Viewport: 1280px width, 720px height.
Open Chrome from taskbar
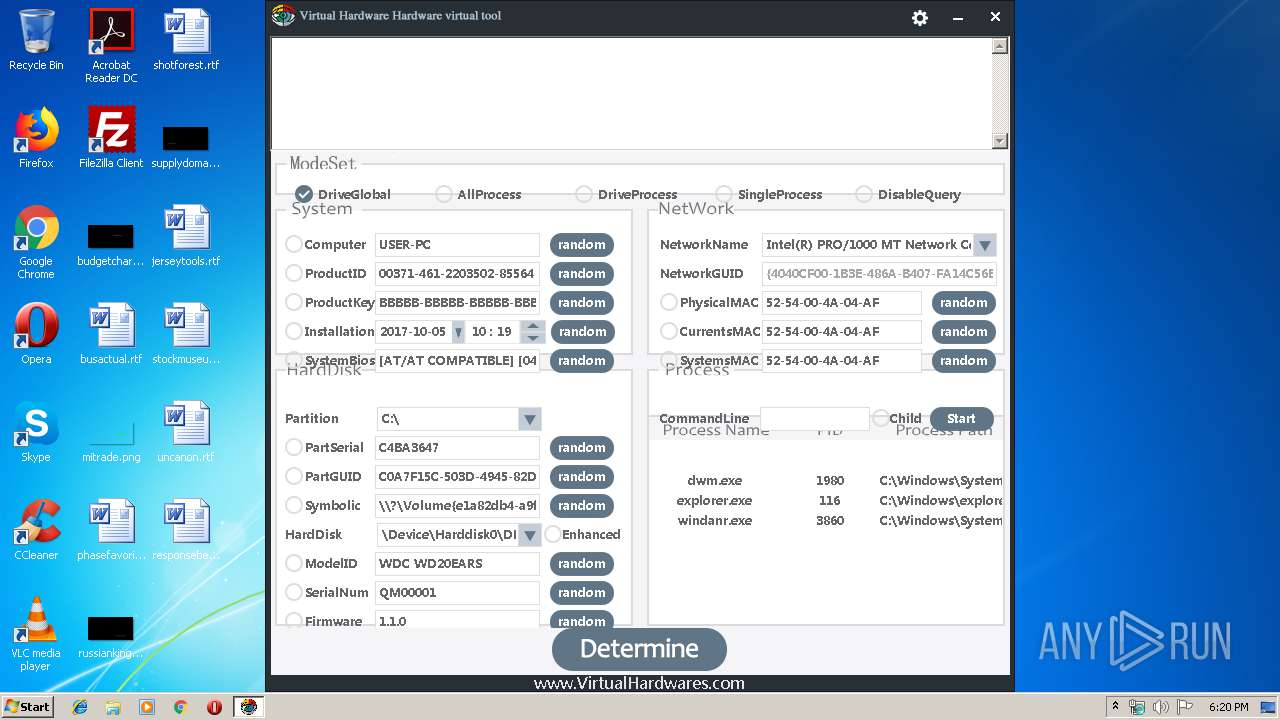click(180, 707)
